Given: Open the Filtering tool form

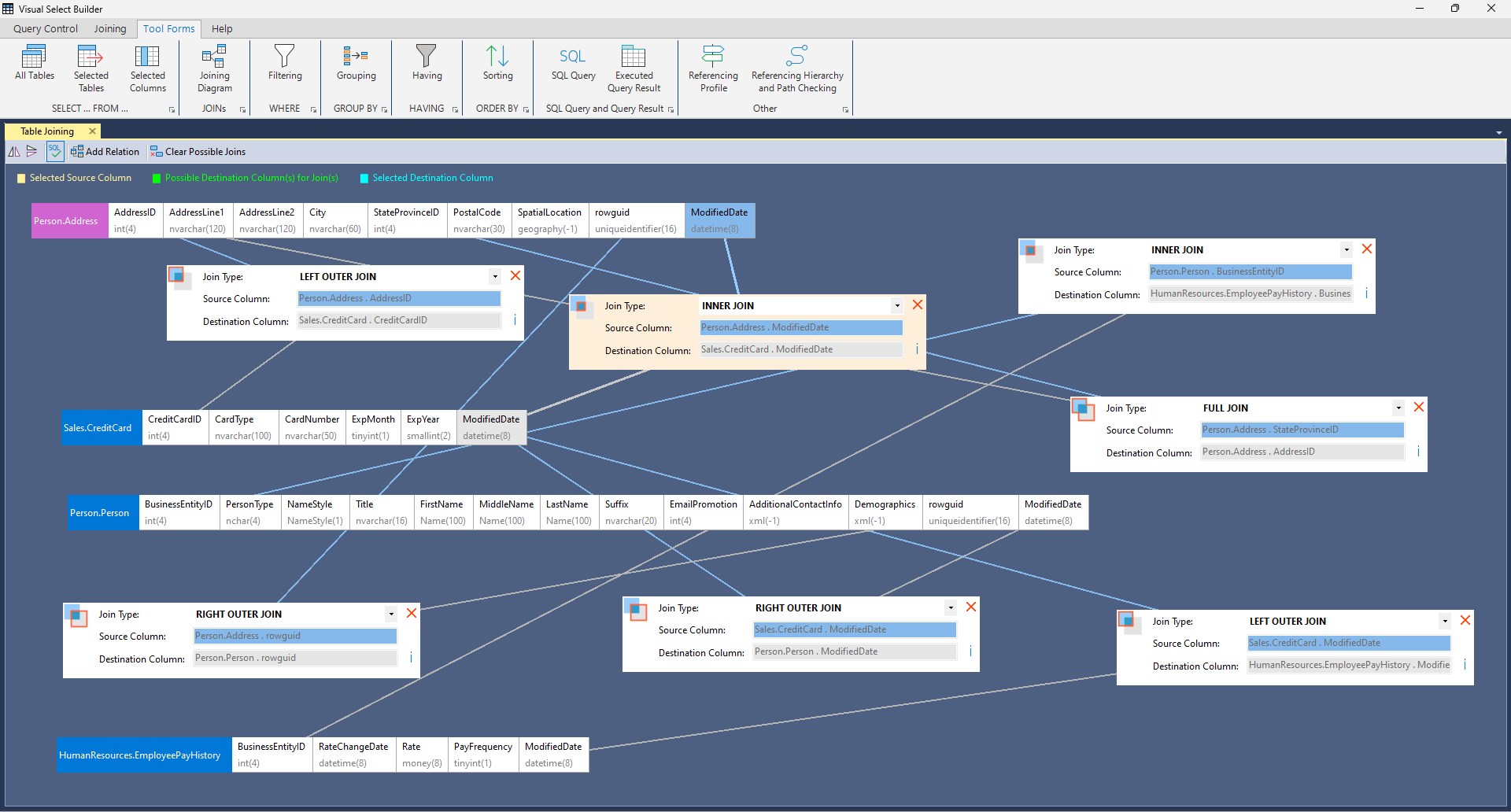Looking at the screenshot, I should (285, 64).
